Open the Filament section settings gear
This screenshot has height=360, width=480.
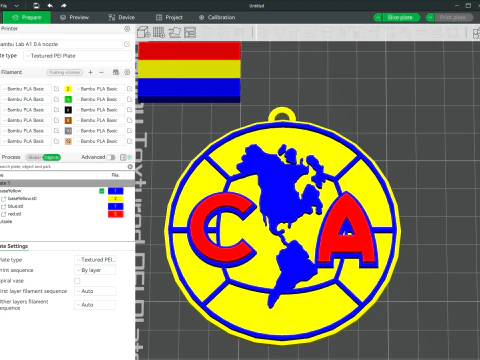[127, 72]
